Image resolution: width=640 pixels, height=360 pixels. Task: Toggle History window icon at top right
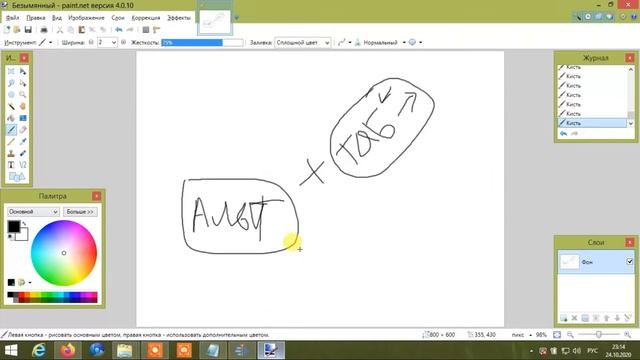(588, 17)
